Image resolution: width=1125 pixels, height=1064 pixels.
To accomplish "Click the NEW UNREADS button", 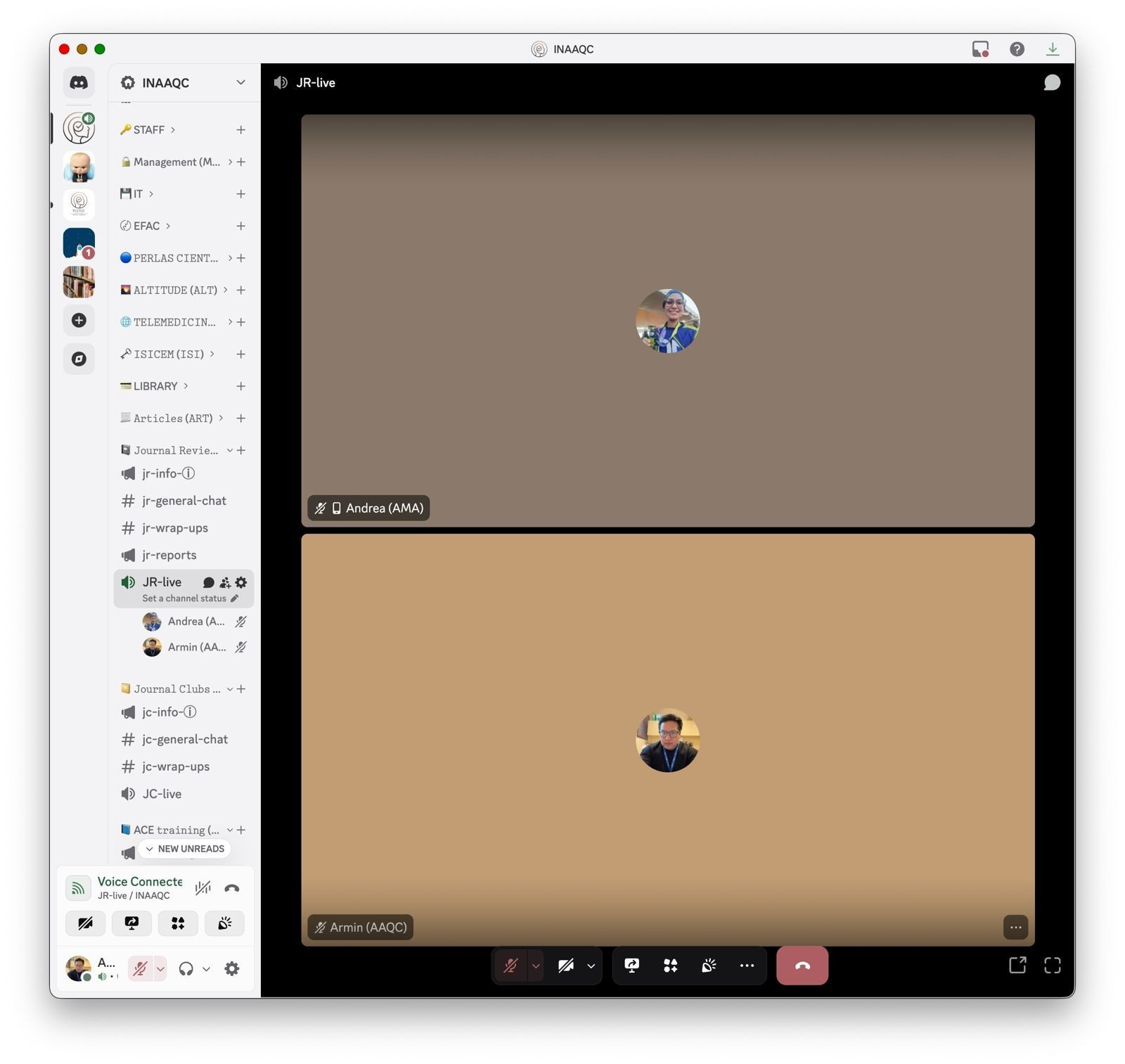I will coord(185,849).
